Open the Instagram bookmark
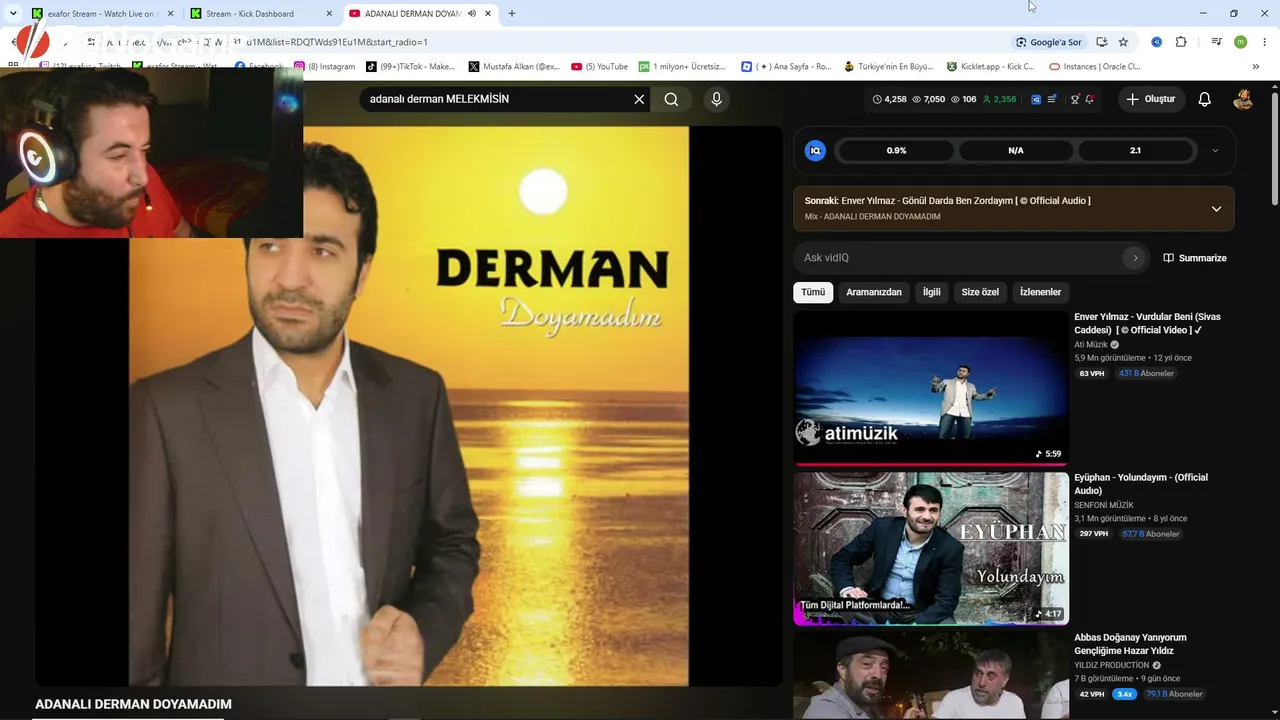Screen dimensions: 1280x720 [x=325, y=67]
